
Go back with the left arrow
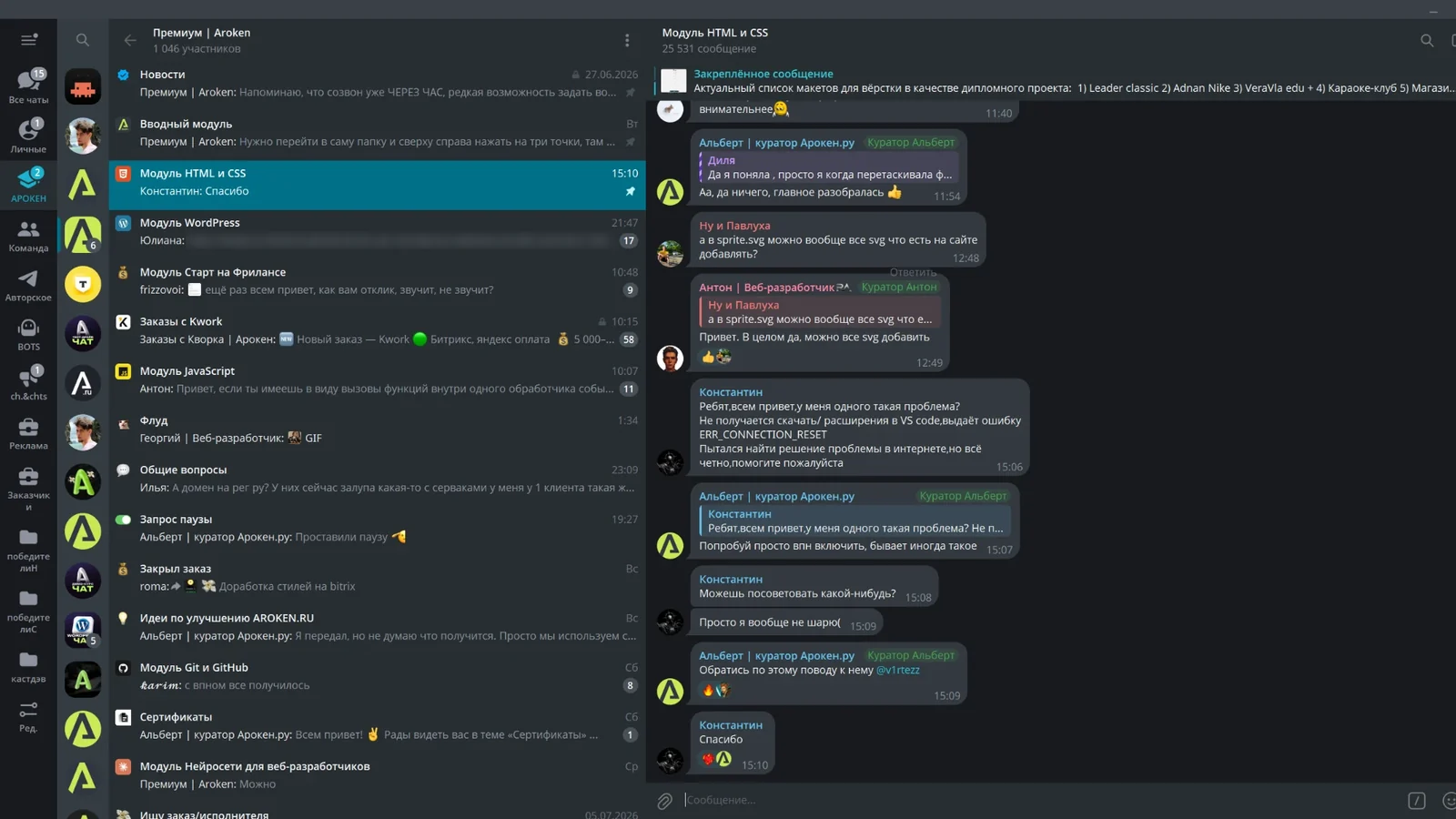point(130,40)
